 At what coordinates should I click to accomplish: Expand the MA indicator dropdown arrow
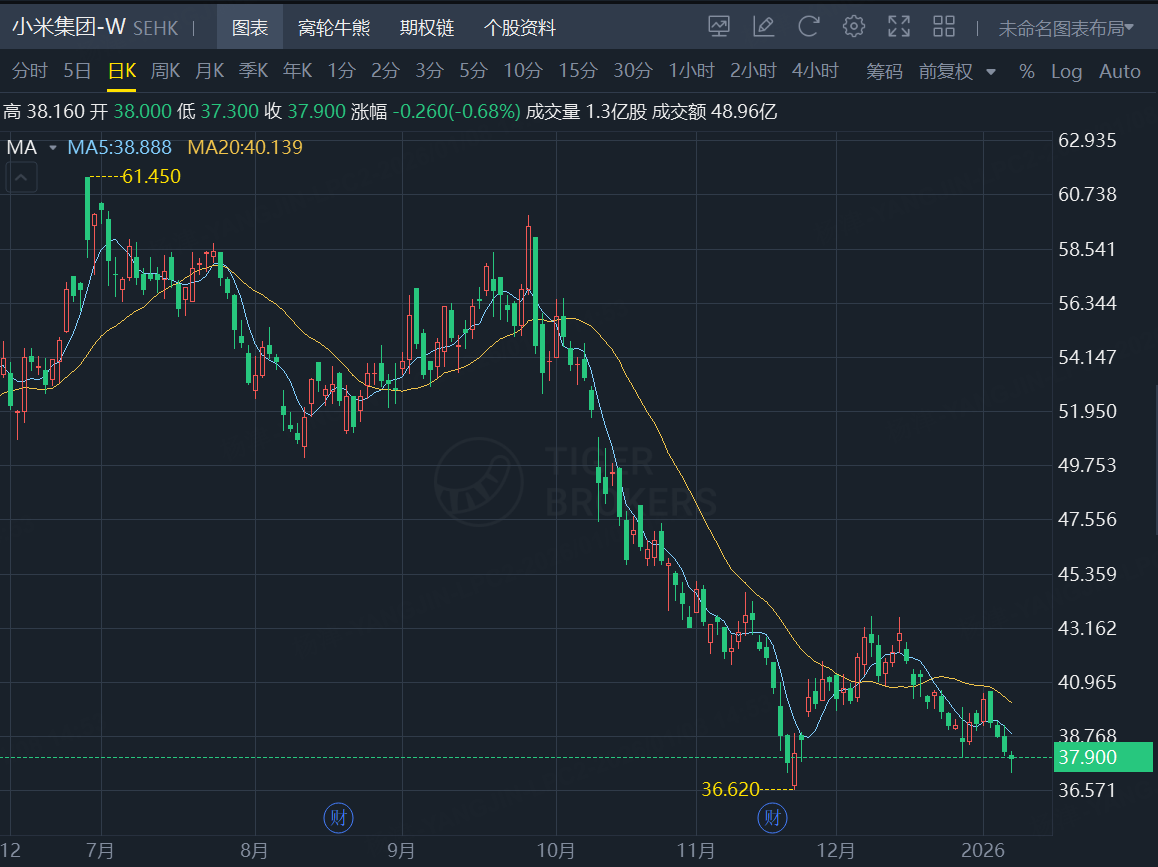click(x=52, y=148)
